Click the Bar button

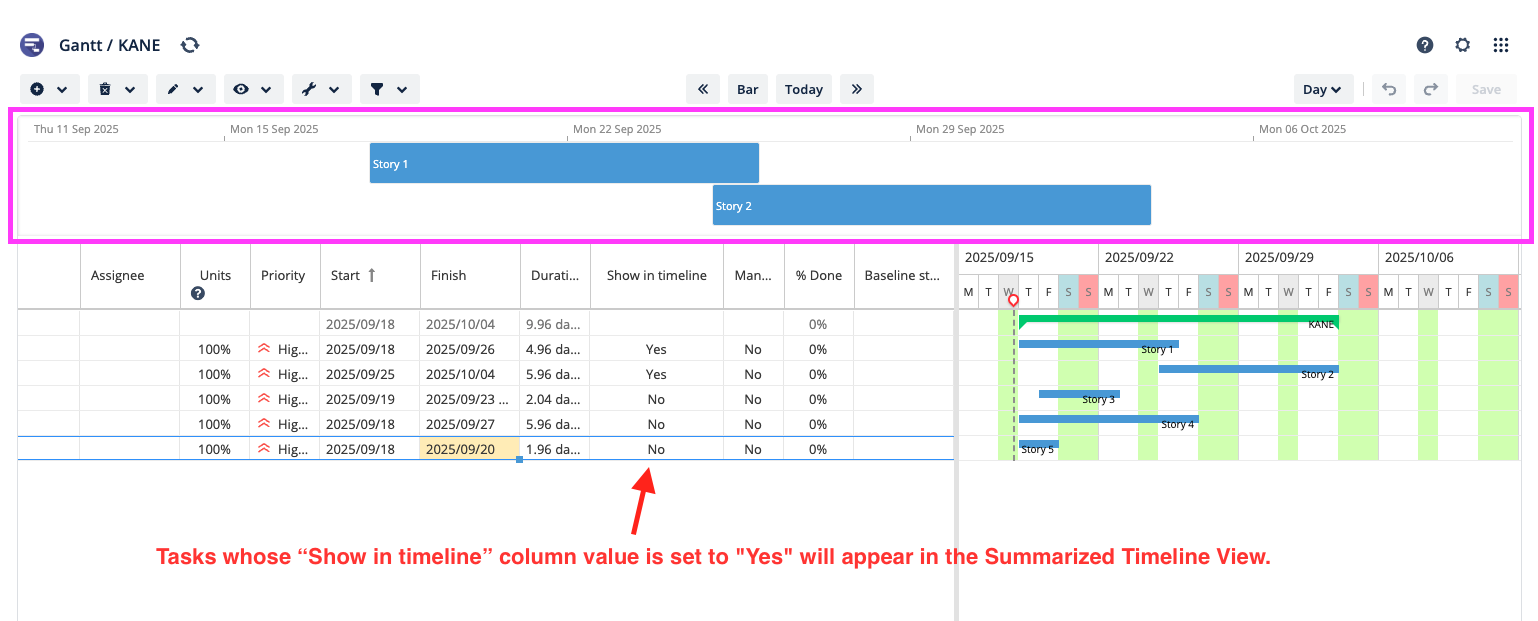pyautogui.click(x=747, y=89)
